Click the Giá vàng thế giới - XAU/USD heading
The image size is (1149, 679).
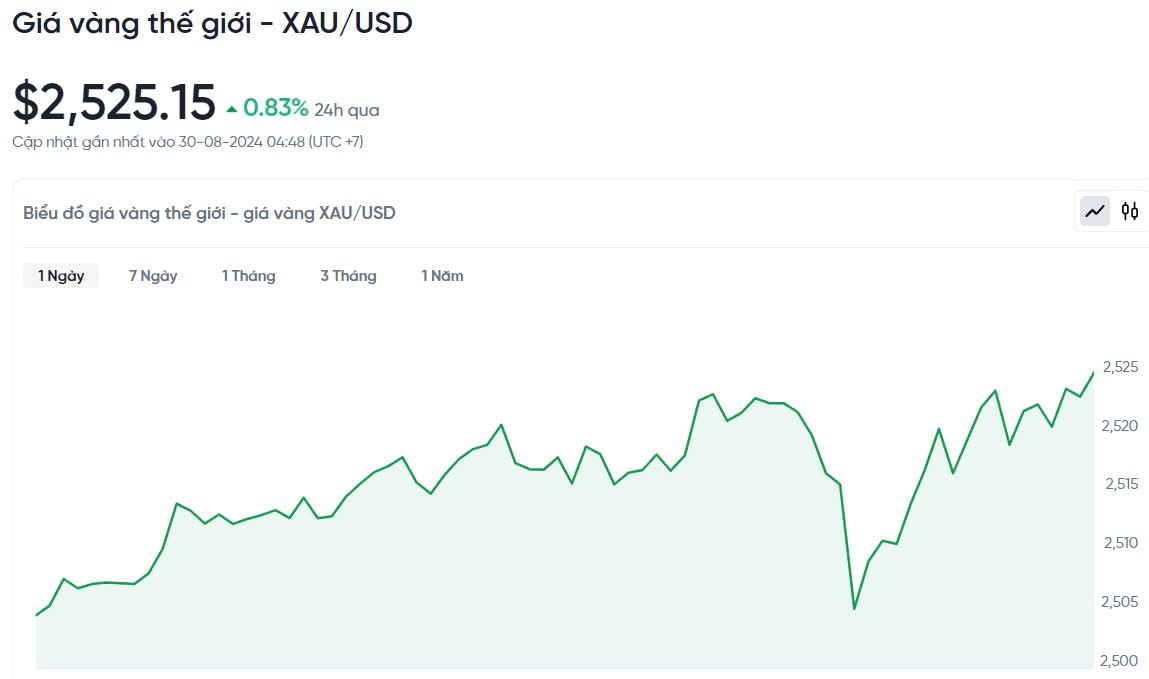(212, 24)
